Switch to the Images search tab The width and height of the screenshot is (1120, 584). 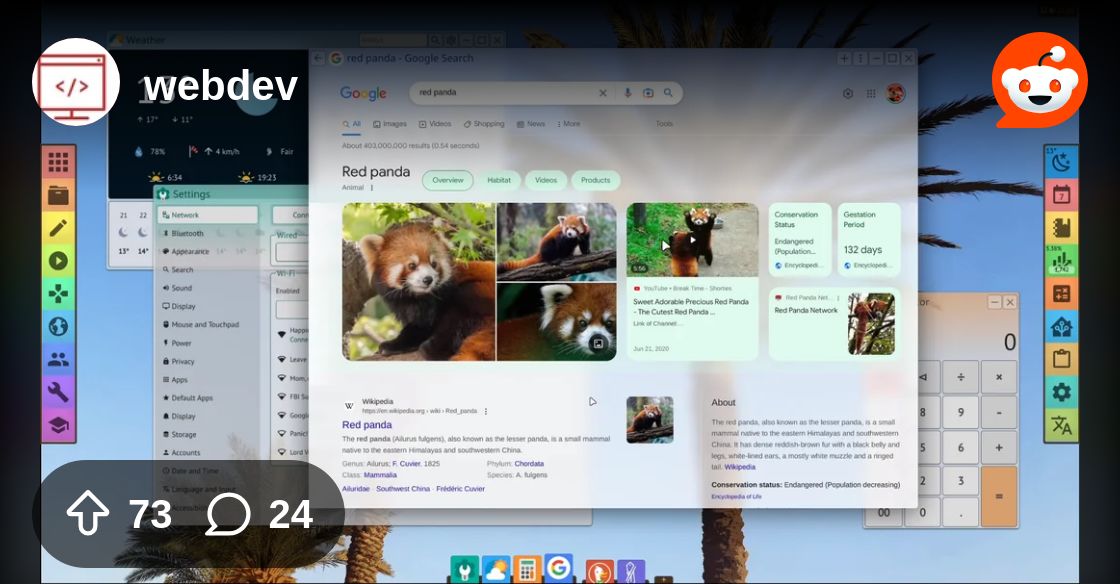(390, 124)
